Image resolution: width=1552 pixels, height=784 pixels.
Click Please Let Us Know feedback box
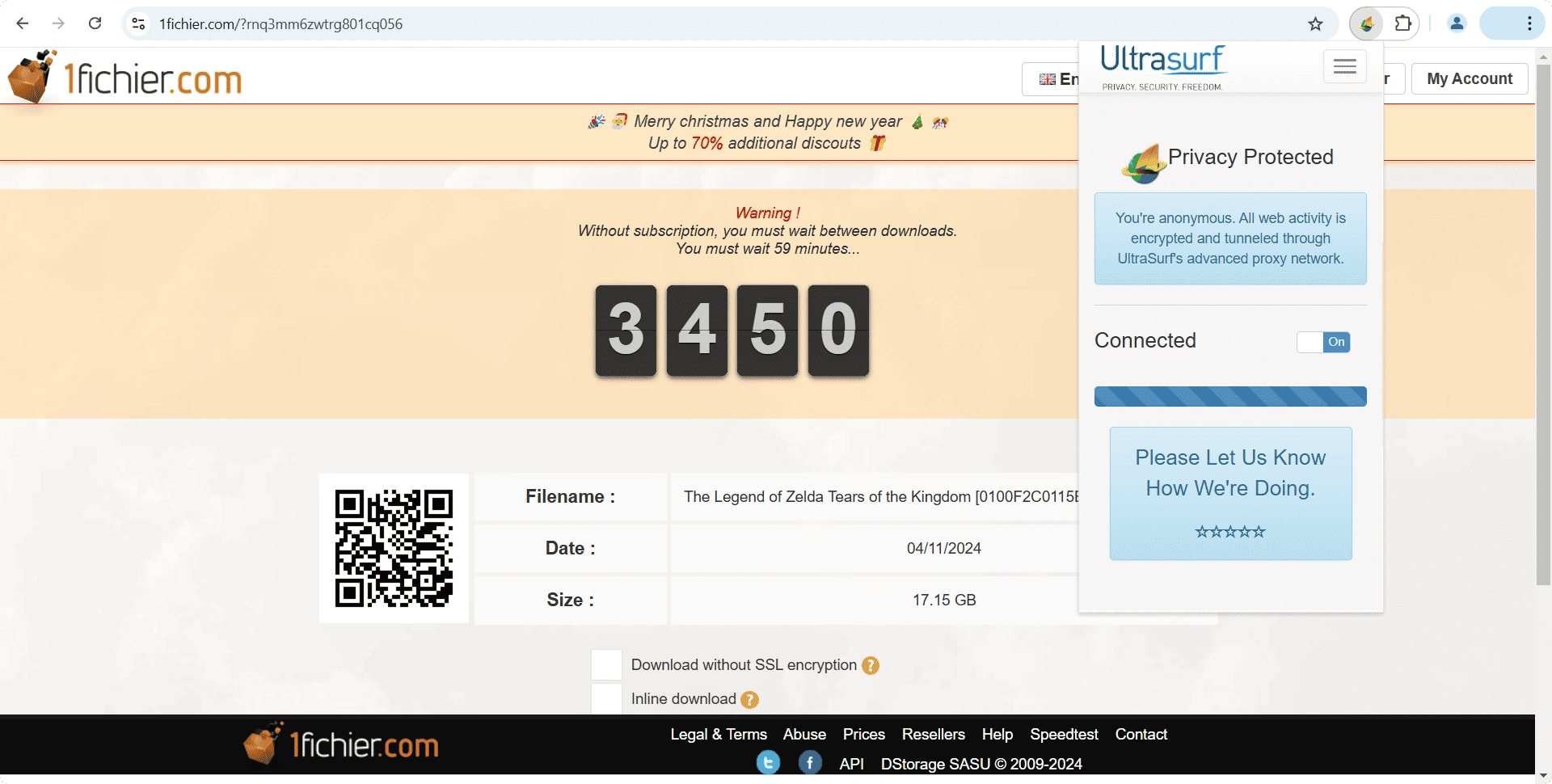1230,493
